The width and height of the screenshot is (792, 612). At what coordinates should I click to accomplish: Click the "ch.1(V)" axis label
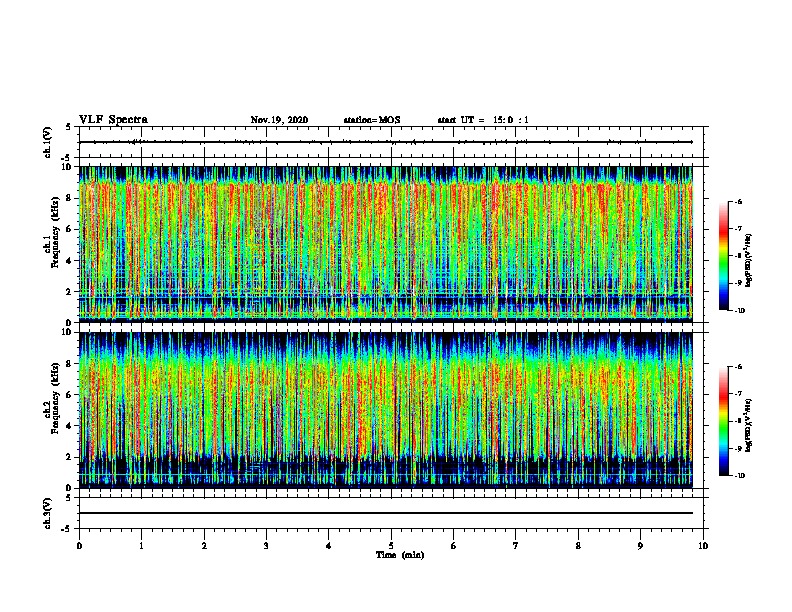tap(47, 142)
